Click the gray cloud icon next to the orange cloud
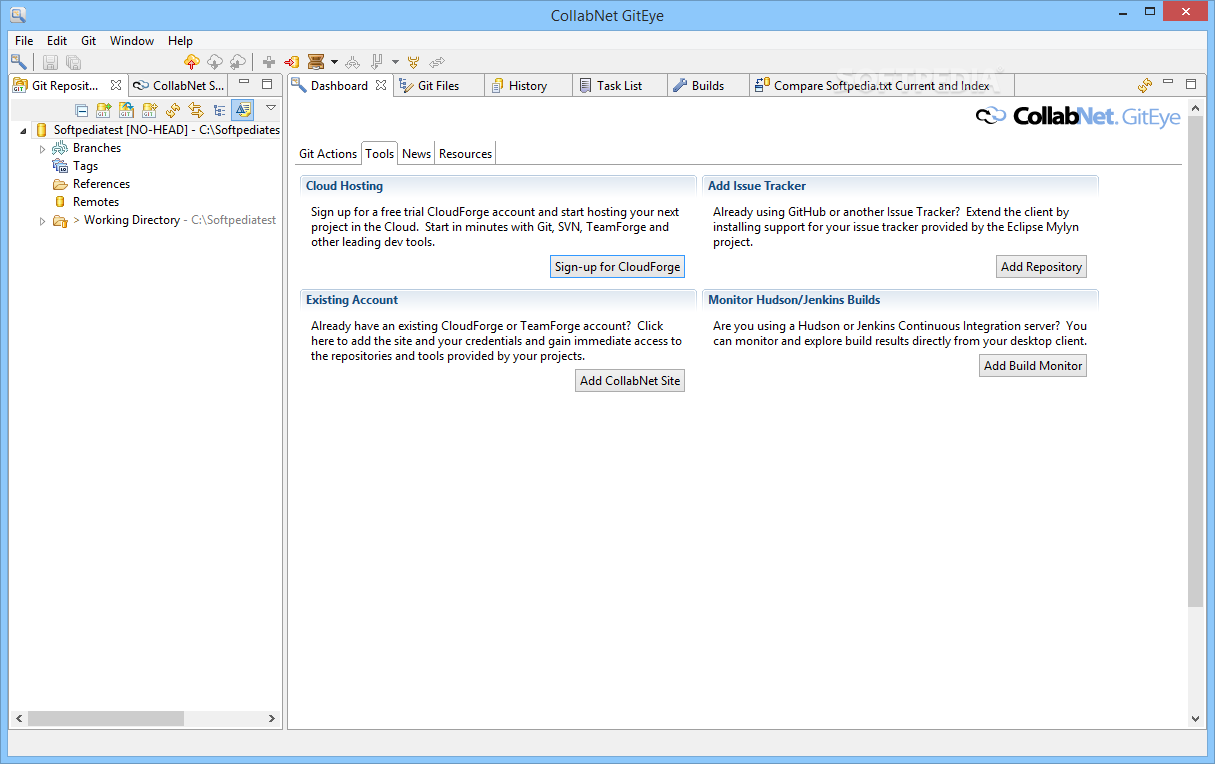 (x=214, y=62)
